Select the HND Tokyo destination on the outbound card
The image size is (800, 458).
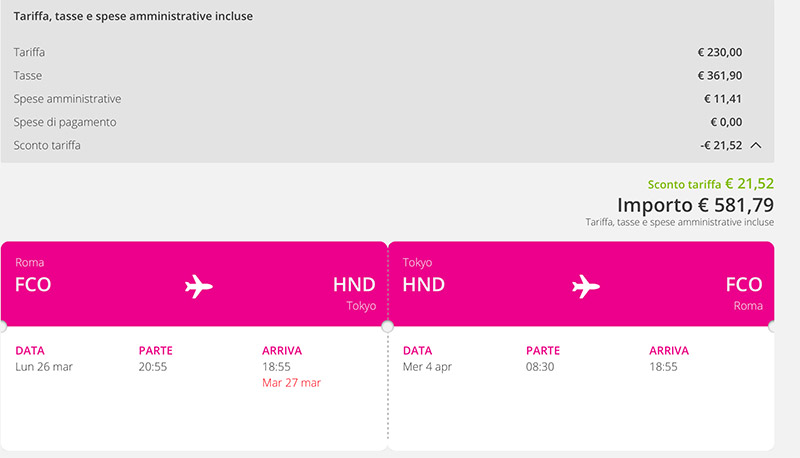tap(354, 286)
